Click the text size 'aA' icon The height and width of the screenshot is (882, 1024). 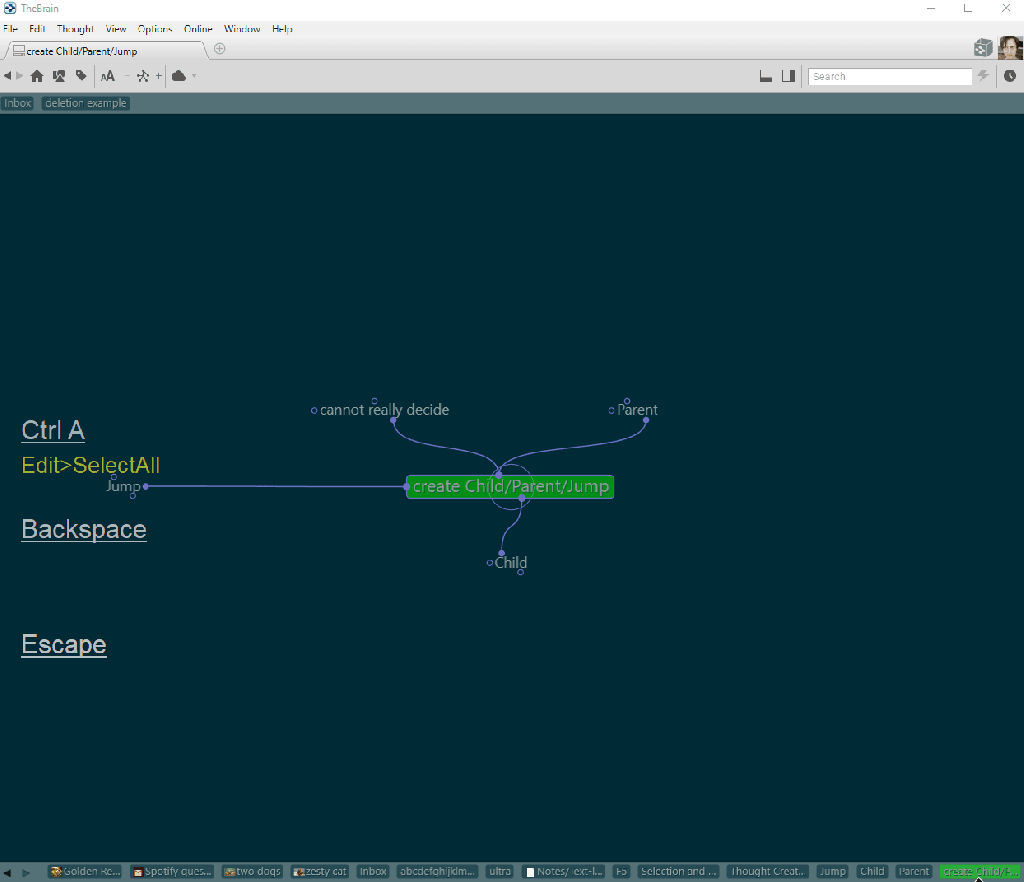pyautogui.click(x=108, y=76)
